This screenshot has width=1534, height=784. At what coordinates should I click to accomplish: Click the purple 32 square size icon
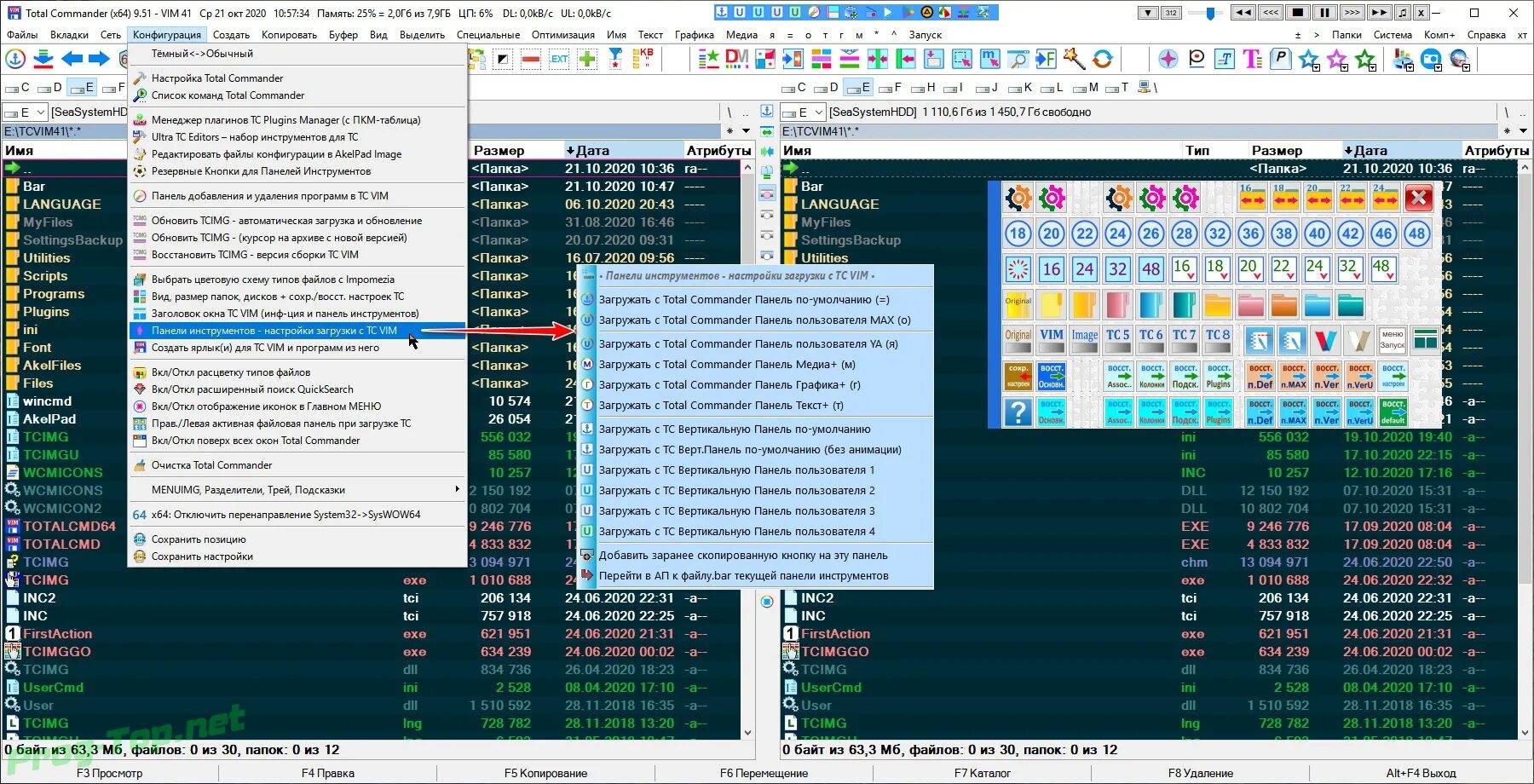click(1117, 269)
